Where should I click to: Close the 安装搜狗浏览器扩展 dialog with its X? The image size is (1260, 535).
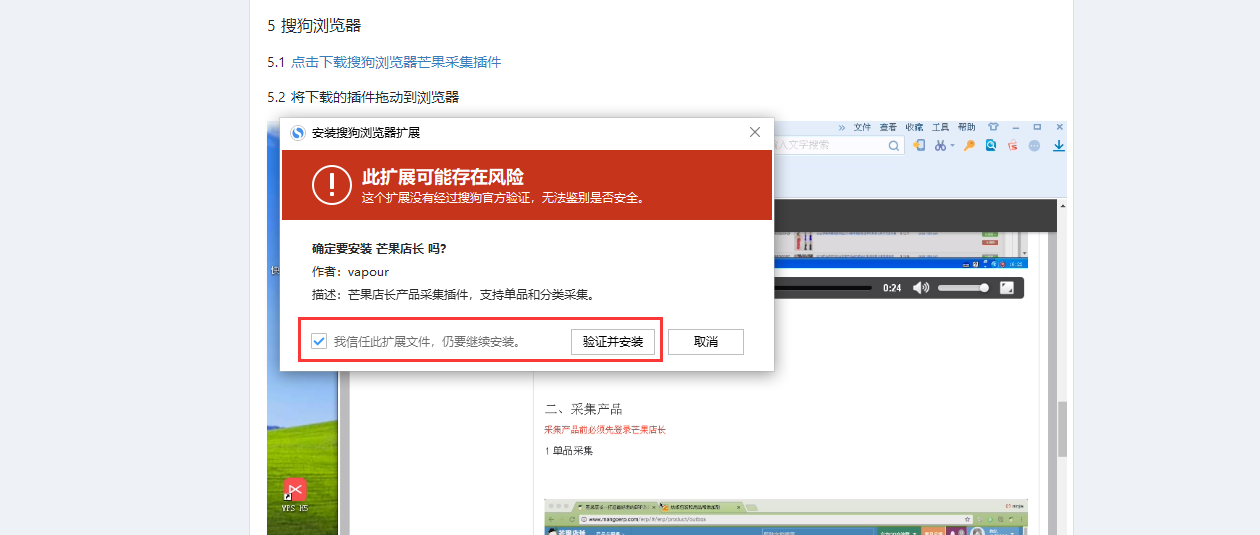755,132
